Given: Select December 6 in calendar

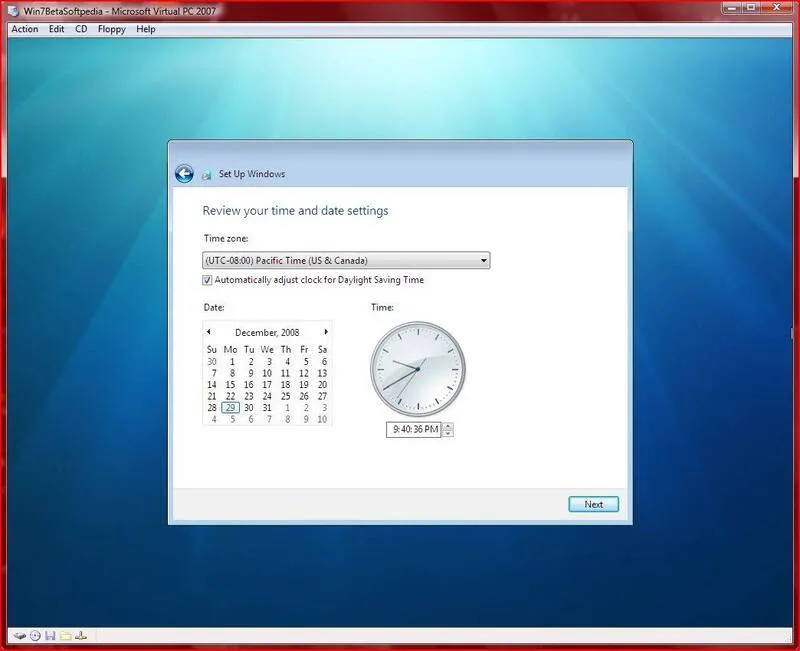Looking at the screenshot, I should (x=323, y=361).
